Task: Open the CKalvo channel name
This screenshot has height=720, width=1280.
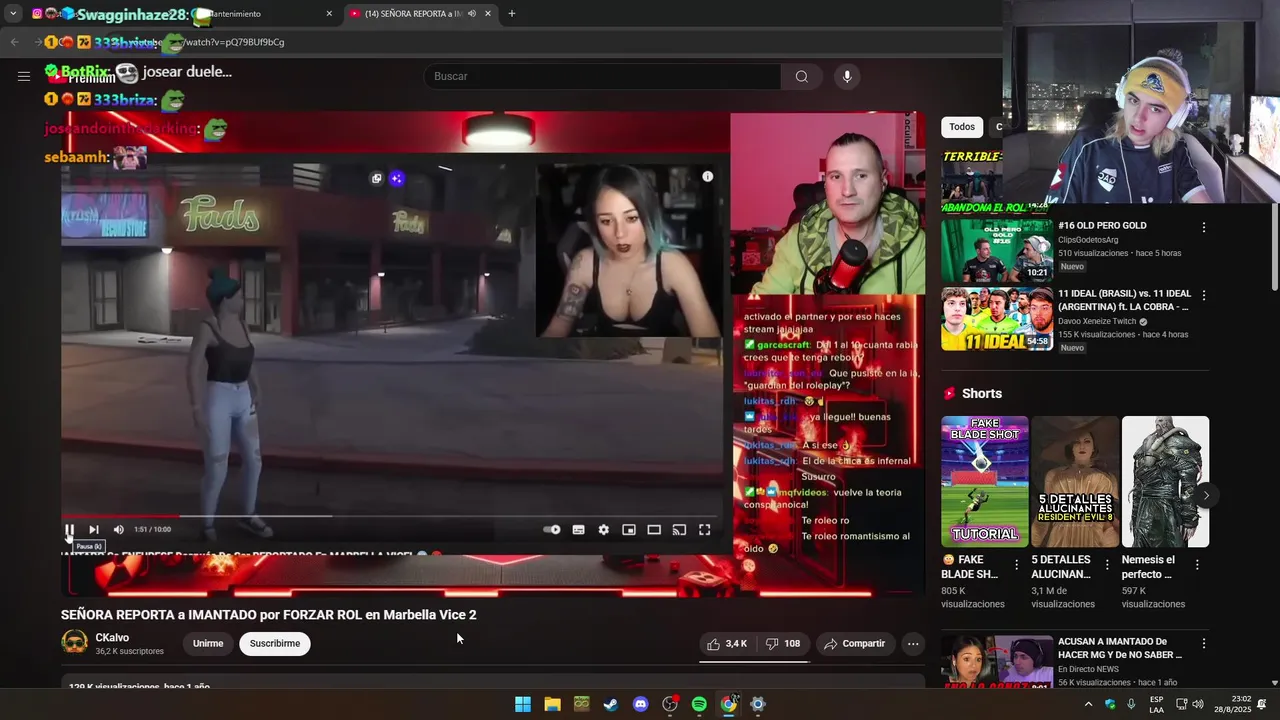Action: 112,638
